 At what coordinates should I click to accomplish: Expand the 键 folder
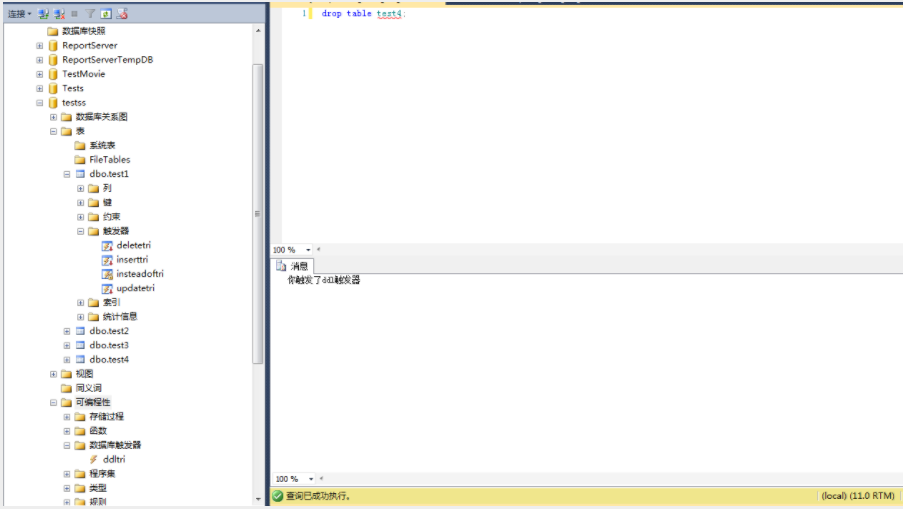pyautogui.click(x=80, y=203)
